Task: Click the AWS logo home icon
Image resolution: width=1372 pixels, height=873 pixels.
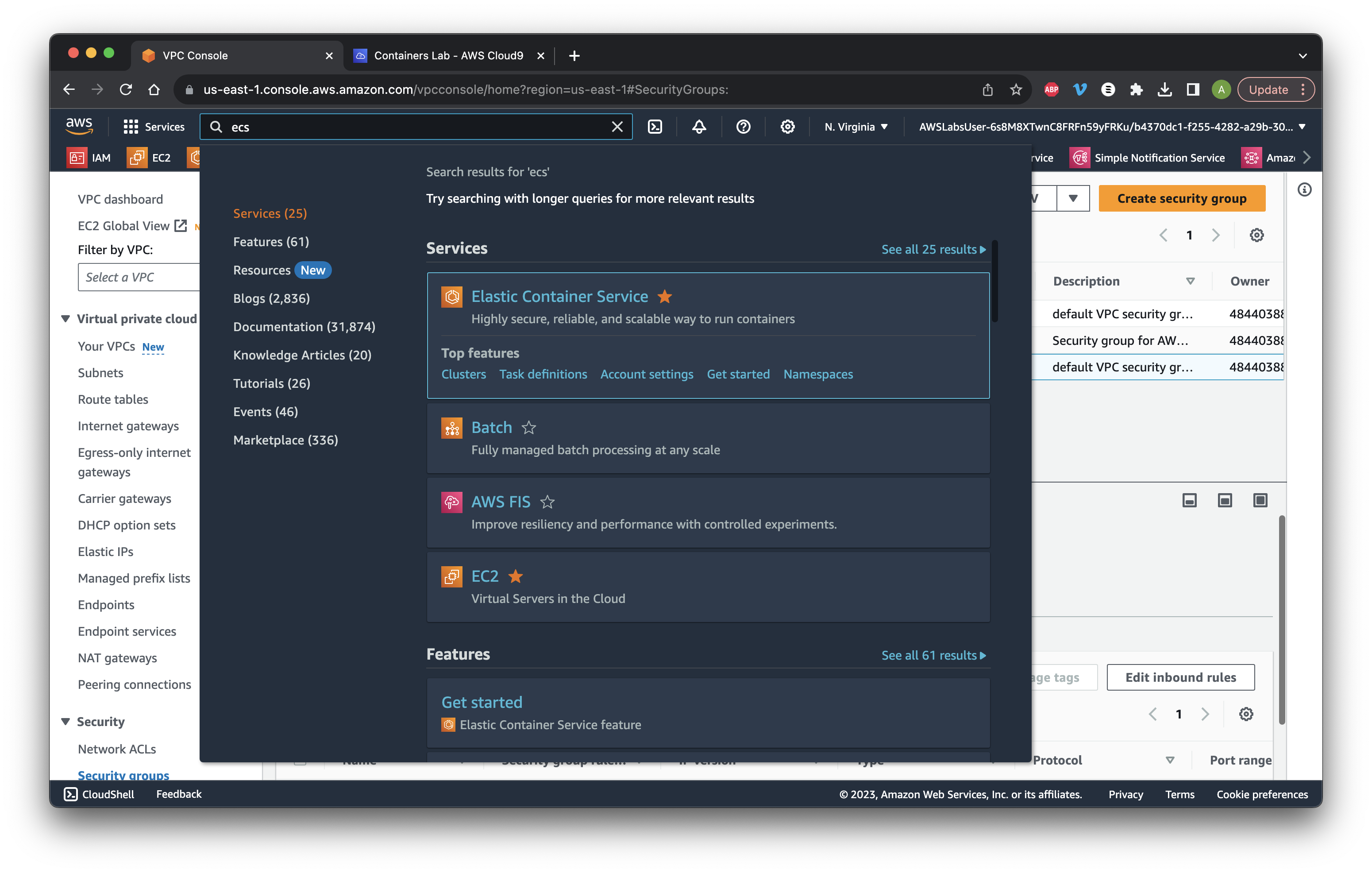Action: click(x=79, y=126)
